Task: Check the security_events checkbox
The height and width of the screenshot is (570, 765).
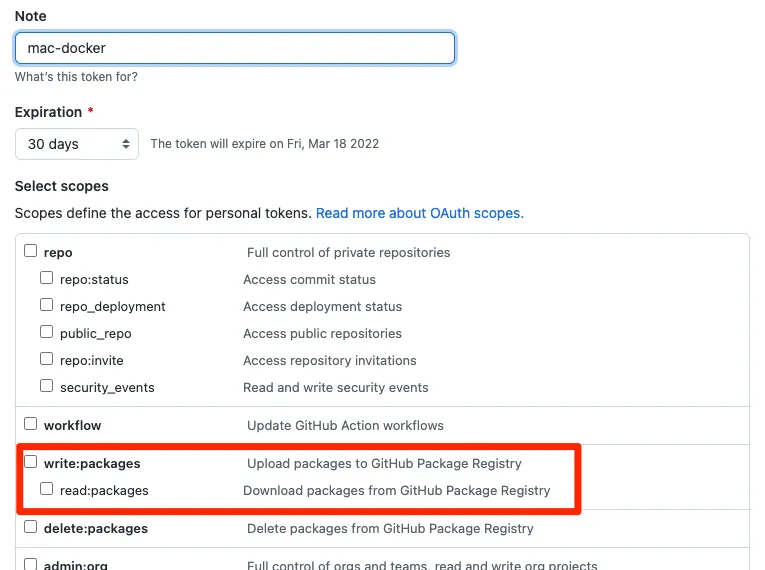Action: (47, 387)
